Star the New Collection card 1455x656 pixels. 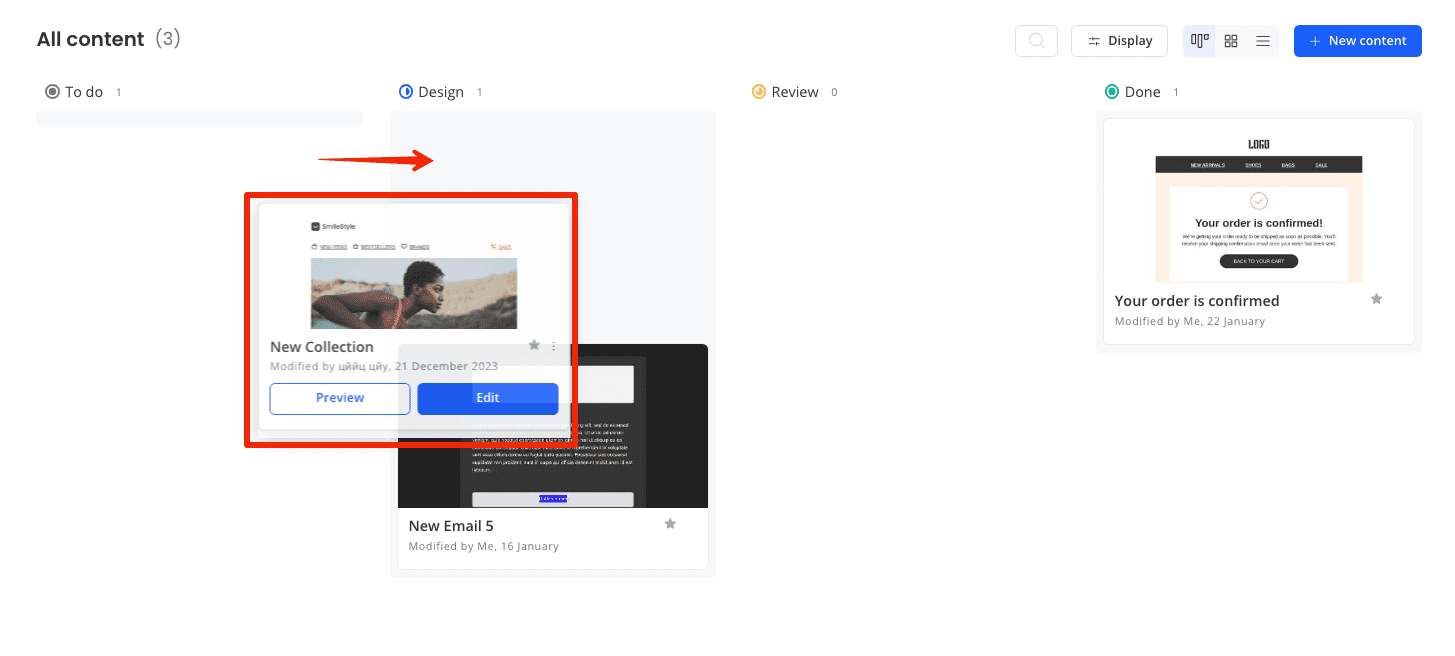pos(534,345)
